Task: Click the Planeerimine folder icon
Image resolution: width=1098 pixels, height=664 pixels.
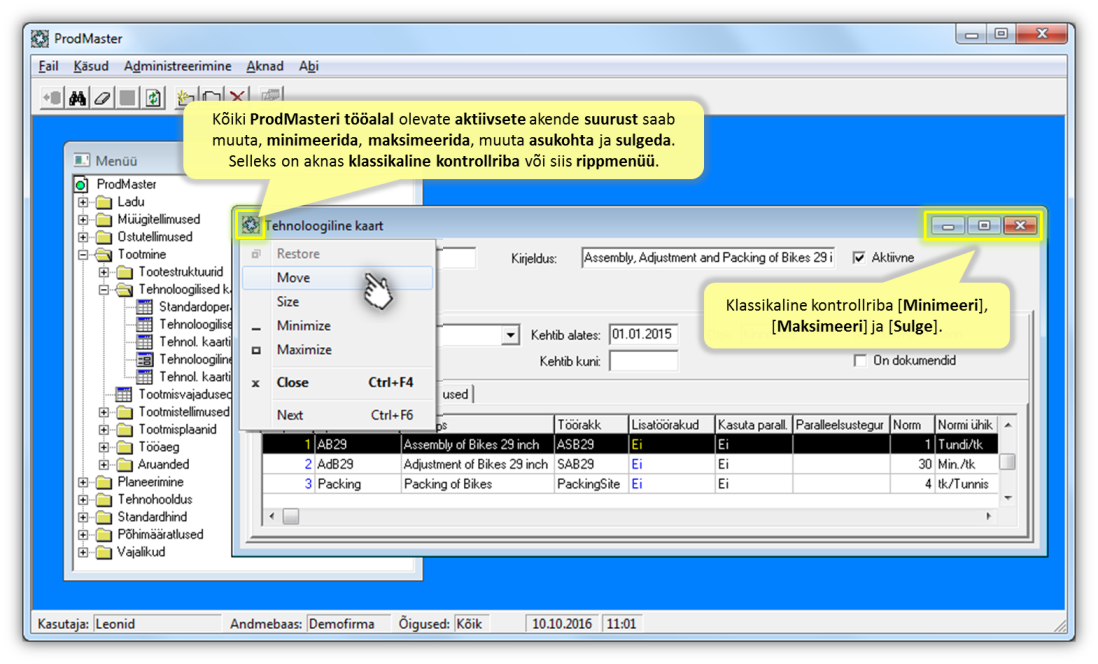Action: click(104, 482)
